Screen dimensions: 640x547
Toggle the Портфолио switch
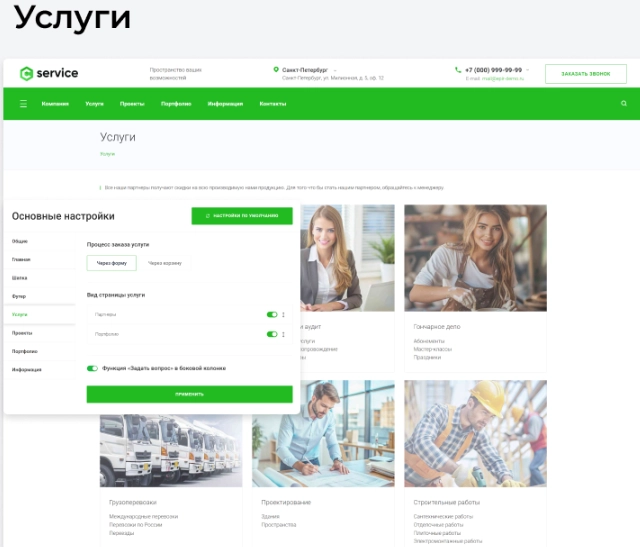click(x=272, y=334)
